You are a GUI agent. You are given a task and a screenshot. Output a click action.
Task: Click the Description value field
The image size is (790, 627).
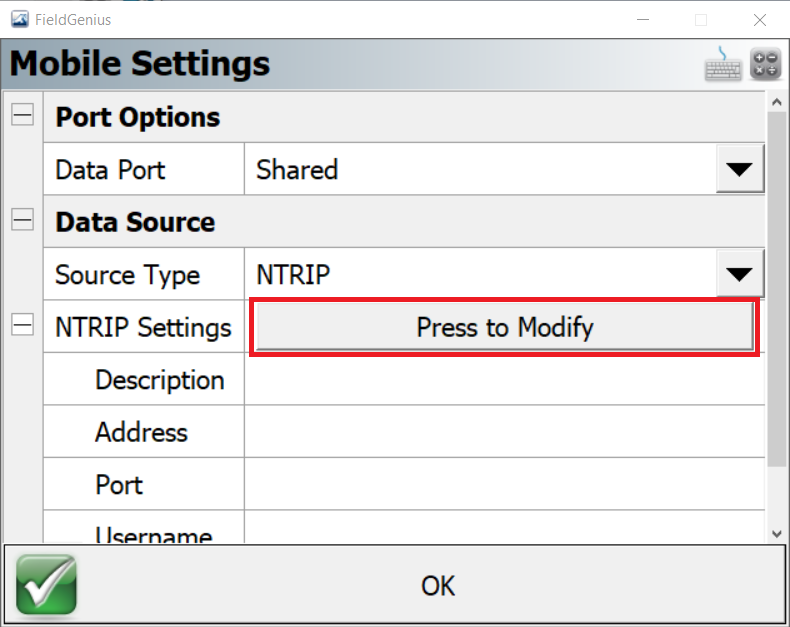[x=504, y=379]
